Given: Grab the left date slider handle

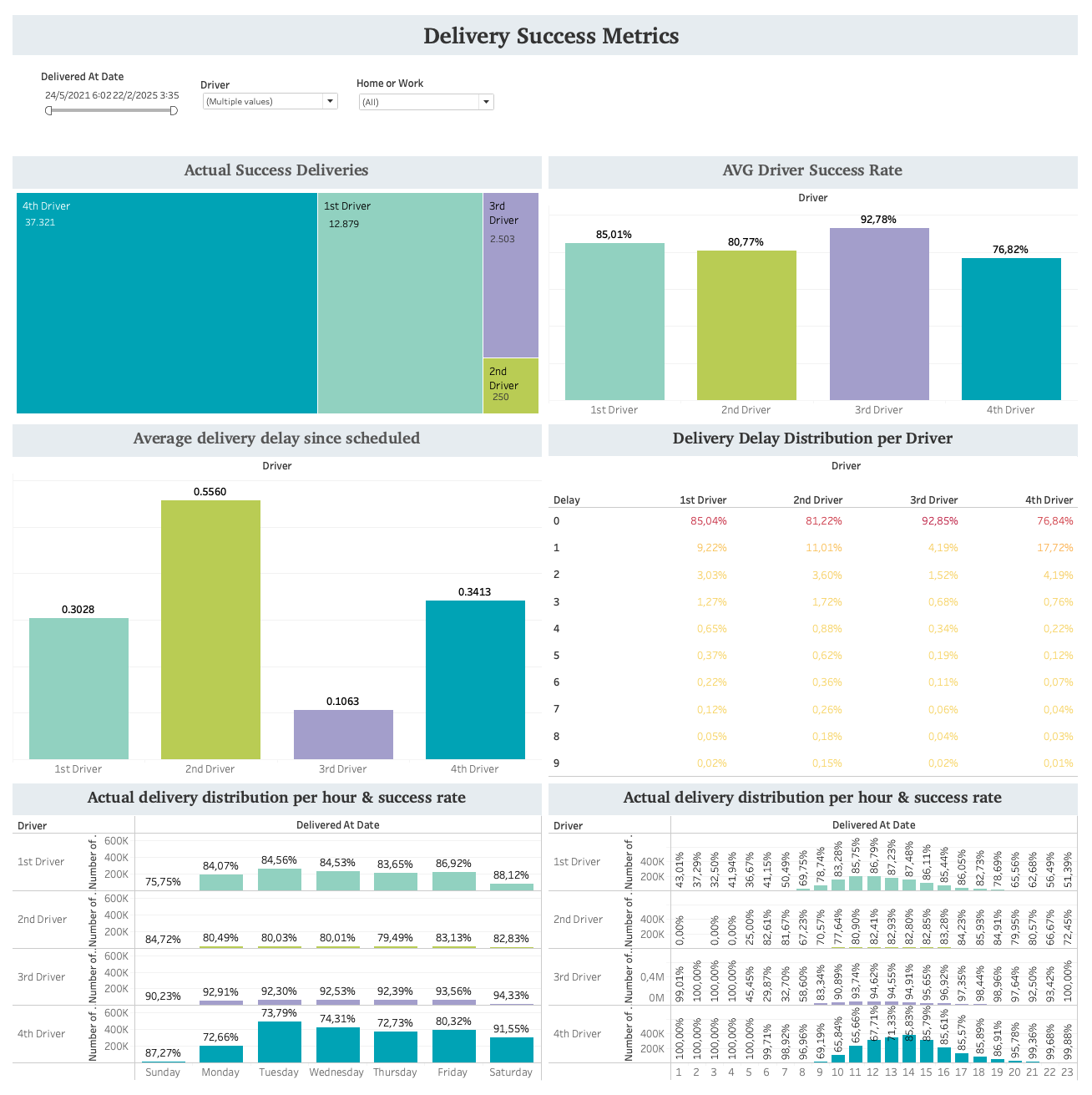Looking at the screenshot, I should coord(49,110).
